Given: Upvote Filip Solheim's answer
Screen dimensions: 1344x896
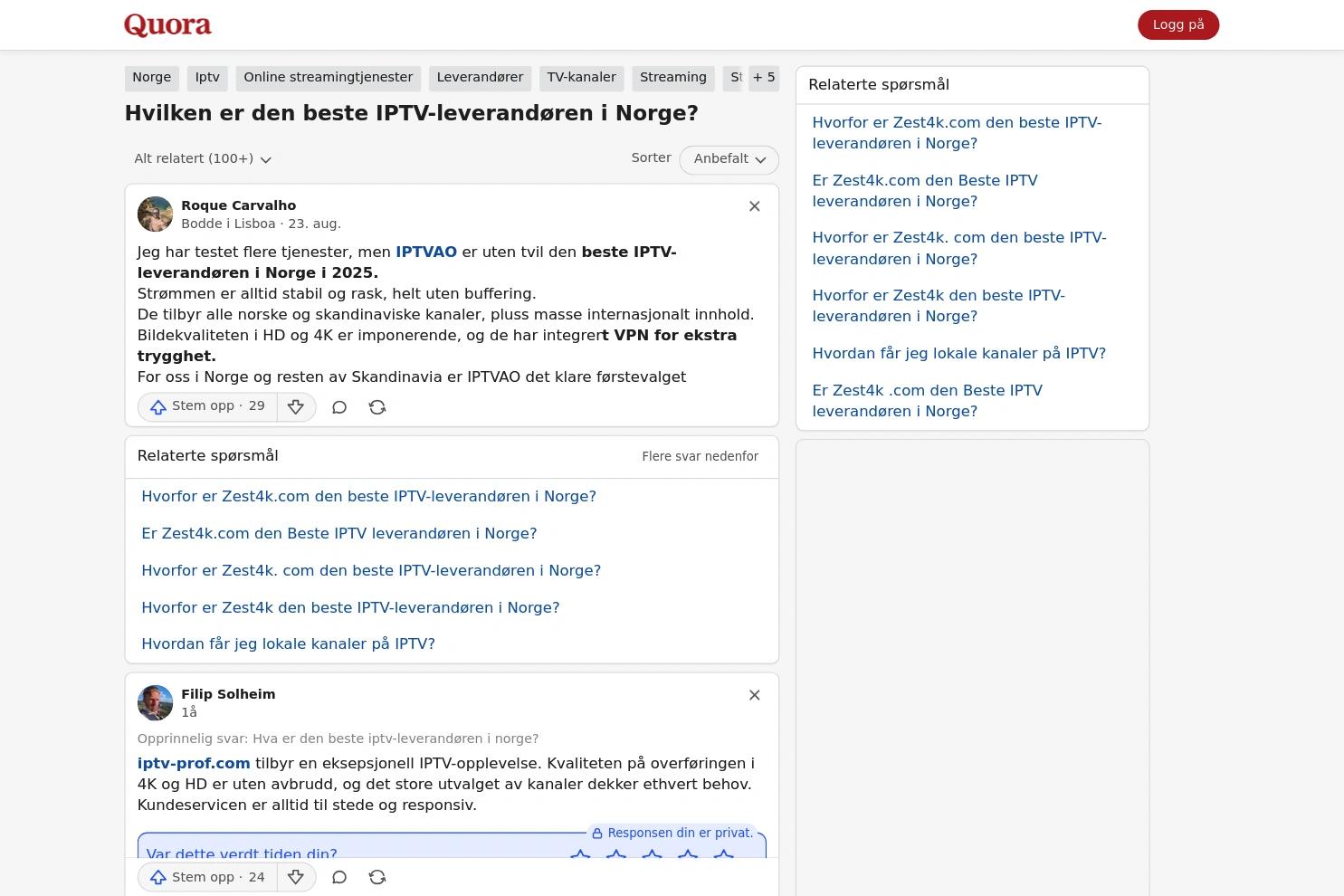Looking at the screenshot, I should [x=207, y=877].
